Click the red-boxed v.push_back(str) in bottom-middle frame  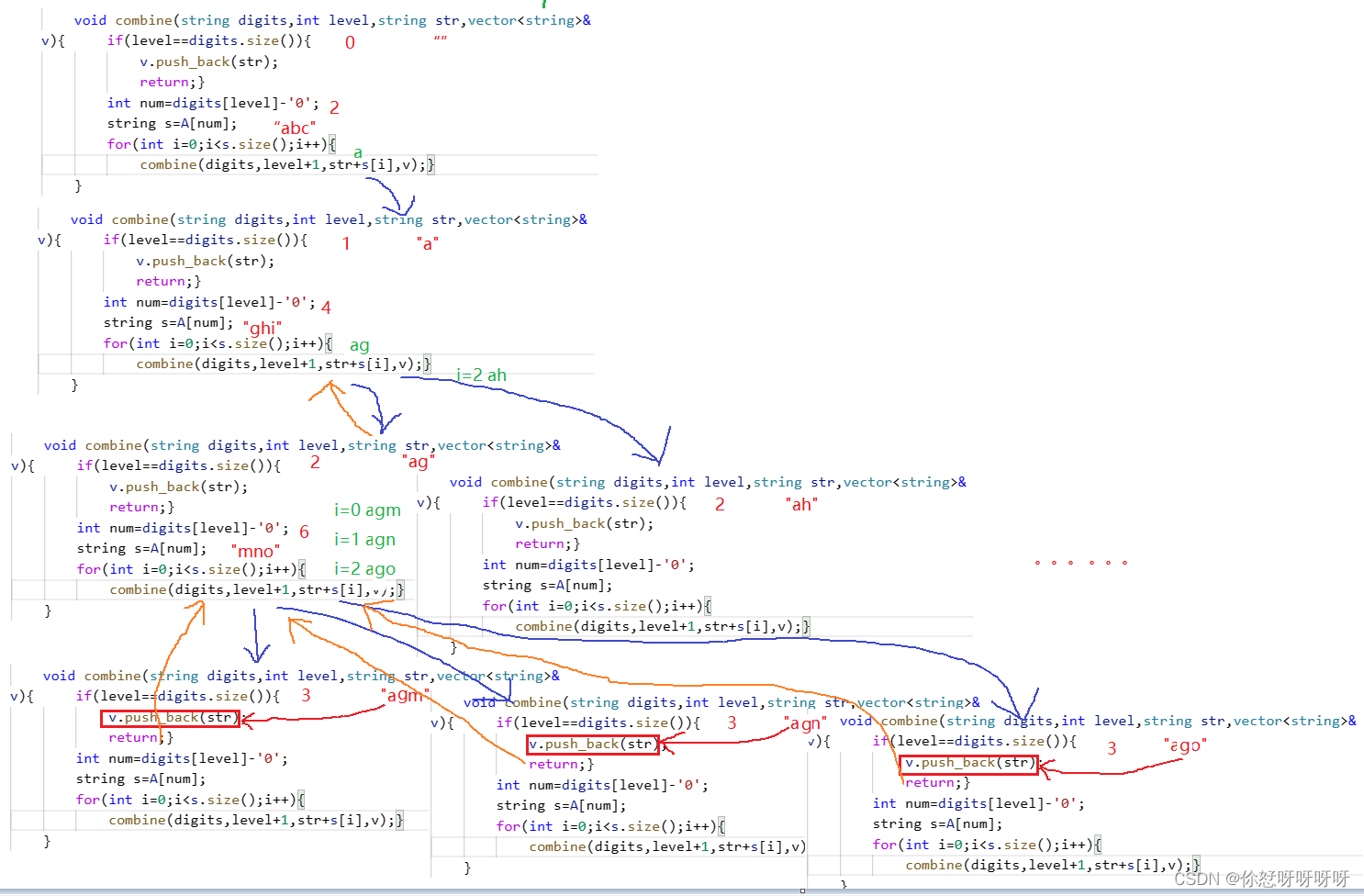(592, 745)
